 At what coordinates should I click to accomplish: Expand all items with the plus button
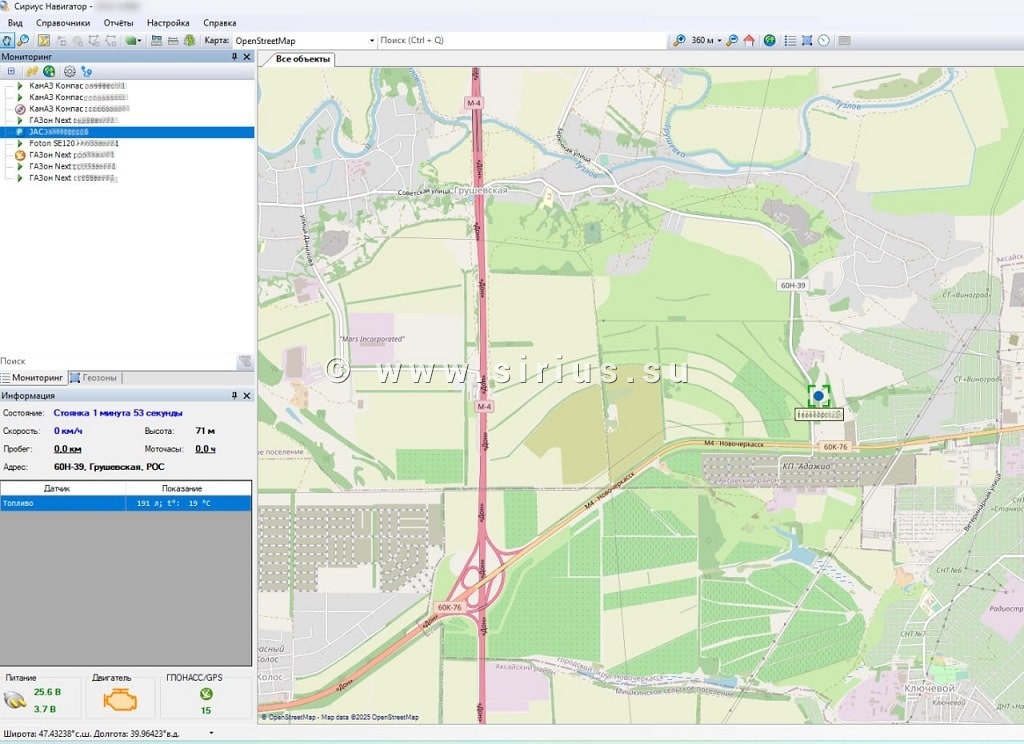pyautogui.click(x=11, y=72)
